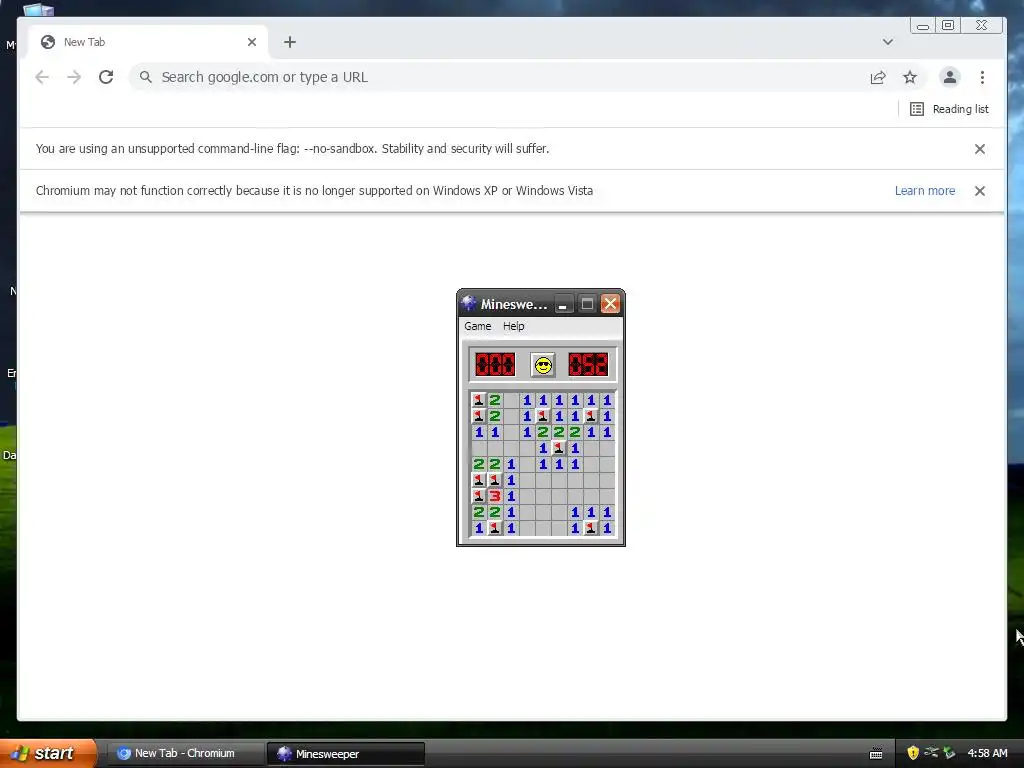Viewport: 1024px width, 768px height.
Task: Click the Minesweeper title bar mine icon
Action: (468, 304)
